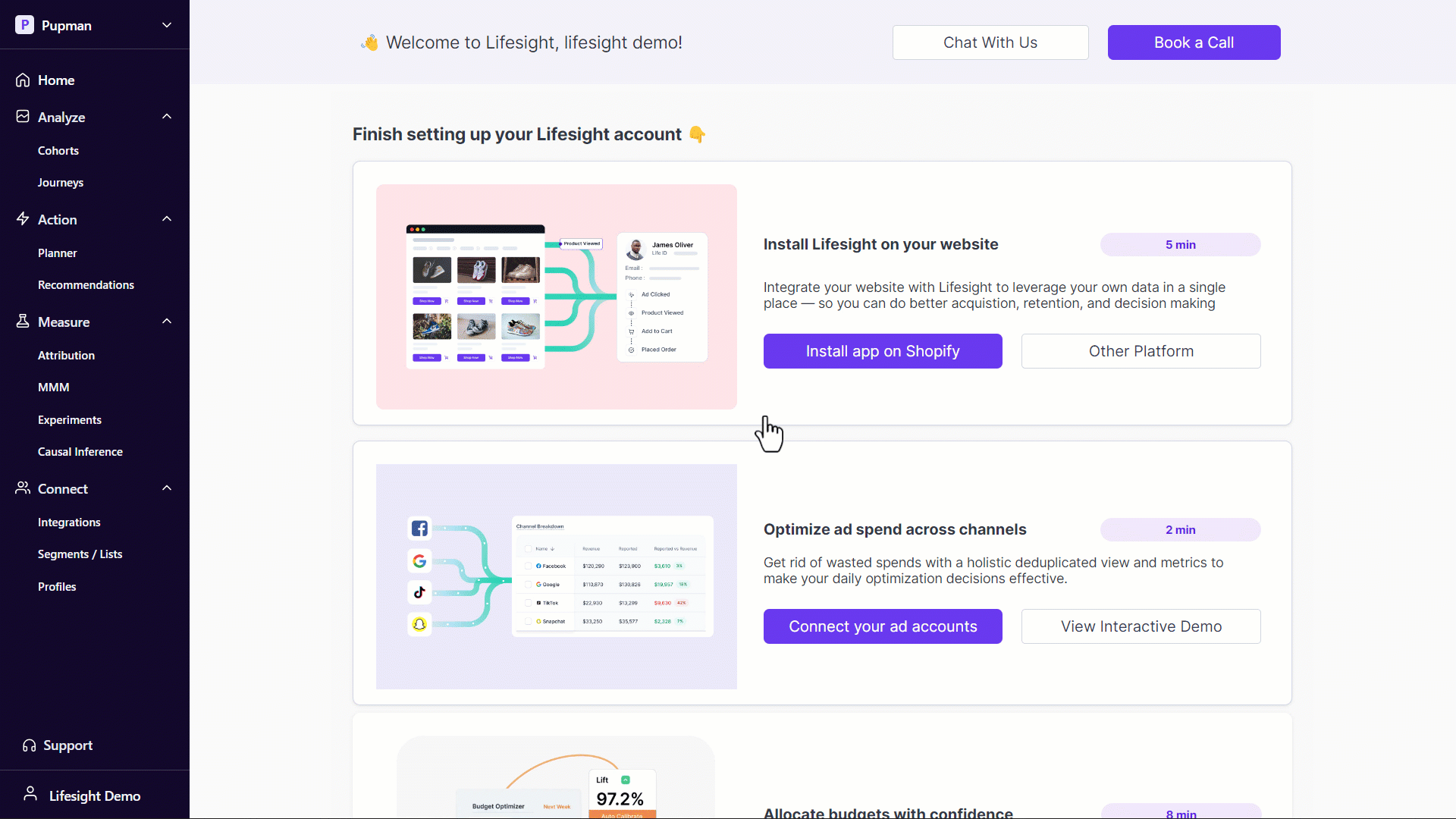
Task: Click the Pupman app logo icon
Action: (x=24, y=25)
